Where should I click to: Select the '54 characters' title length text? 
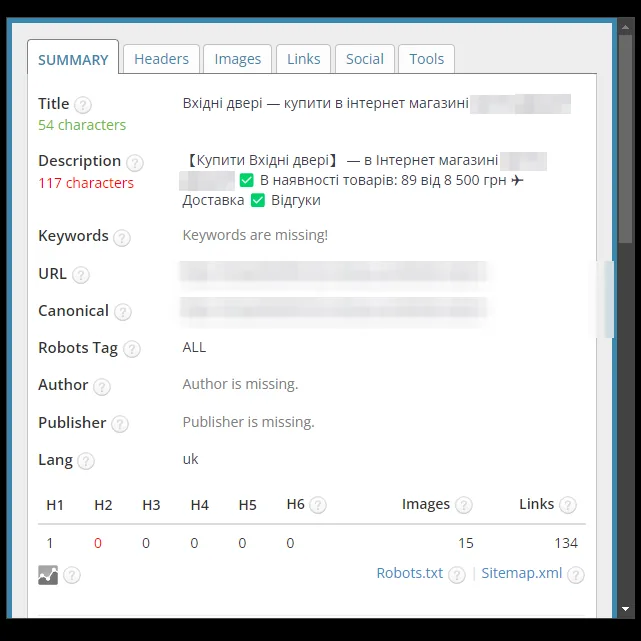(x=82, y=125)
